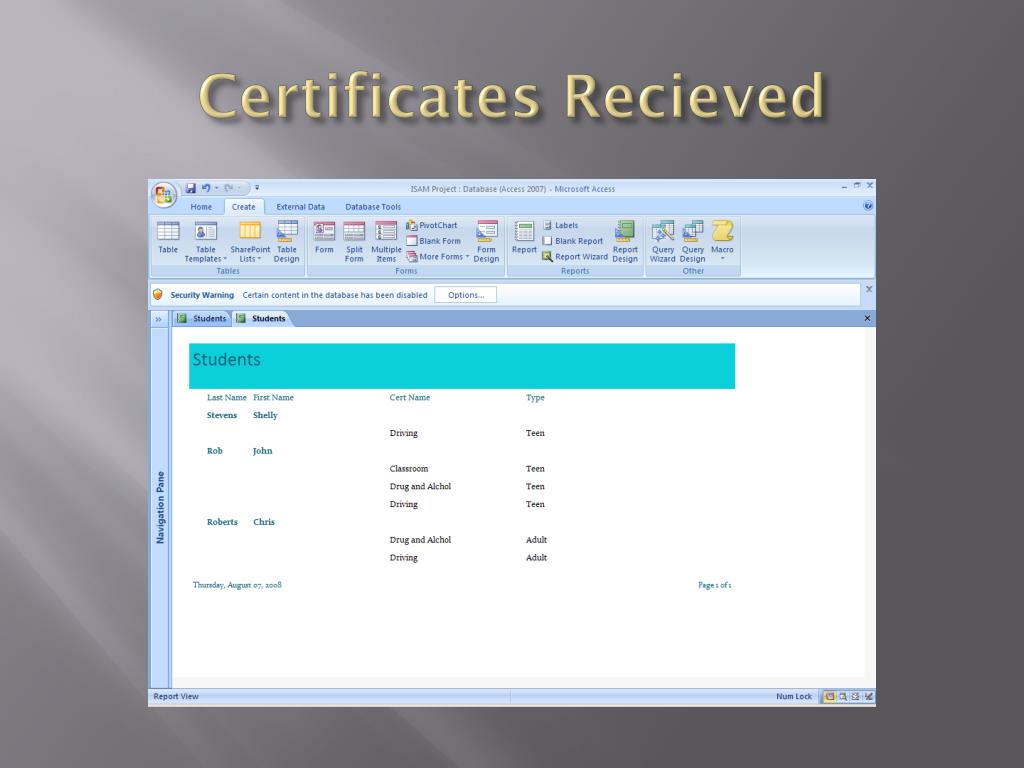
Task: Click the Office button logo
Action: tap(162, 192)
